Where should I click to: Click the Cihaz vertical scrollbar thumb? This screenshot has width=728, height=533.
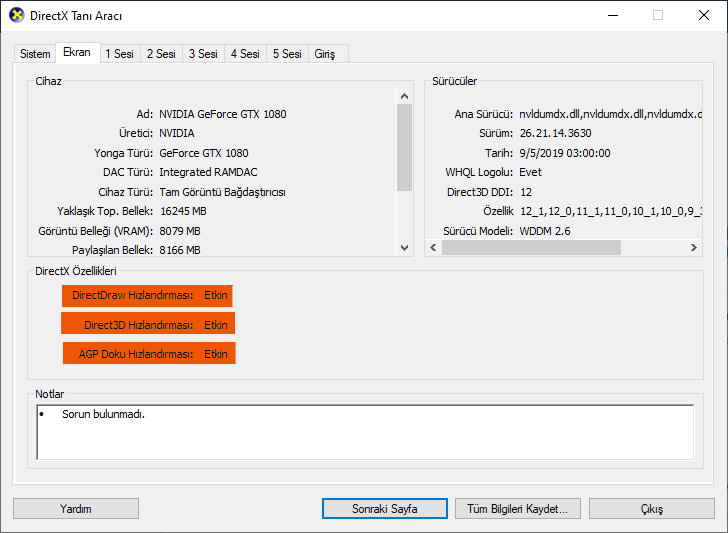coord(404,147)
